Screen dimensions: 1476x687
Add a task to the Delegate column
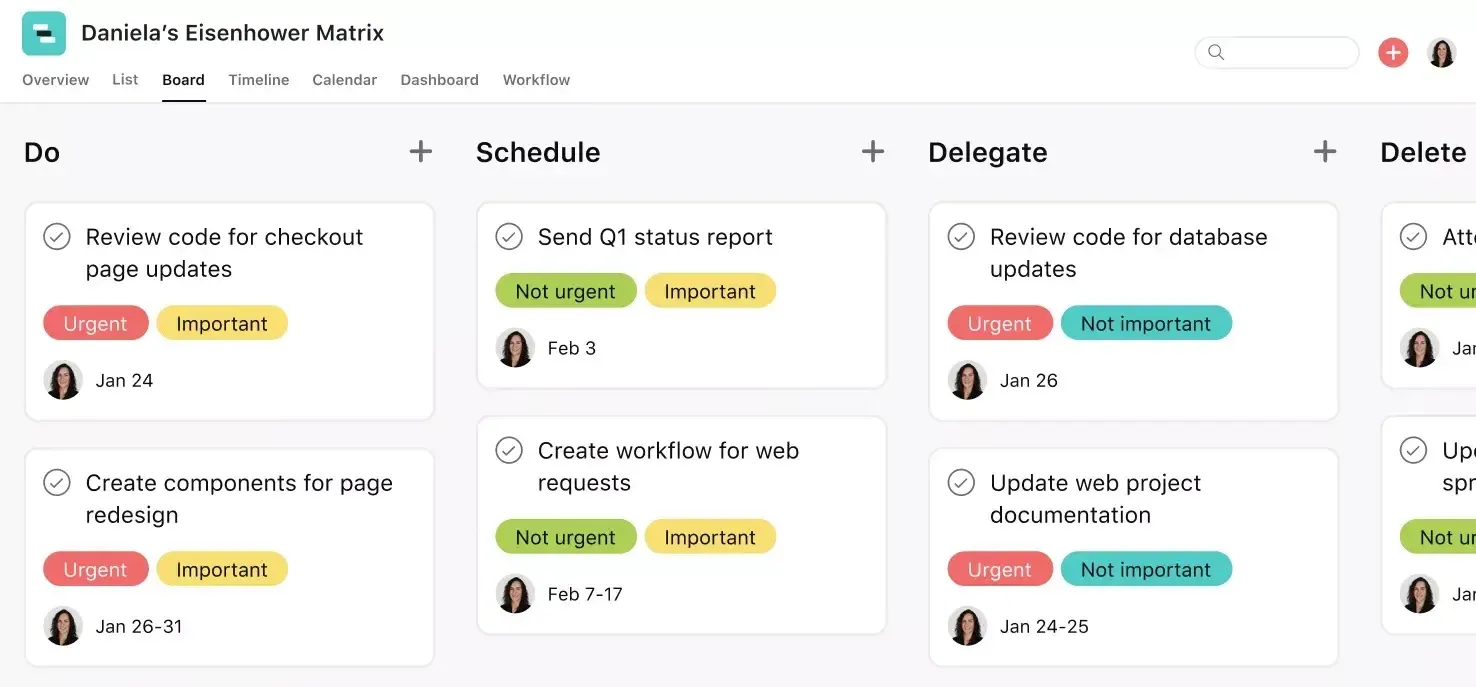click(1325, 151)
